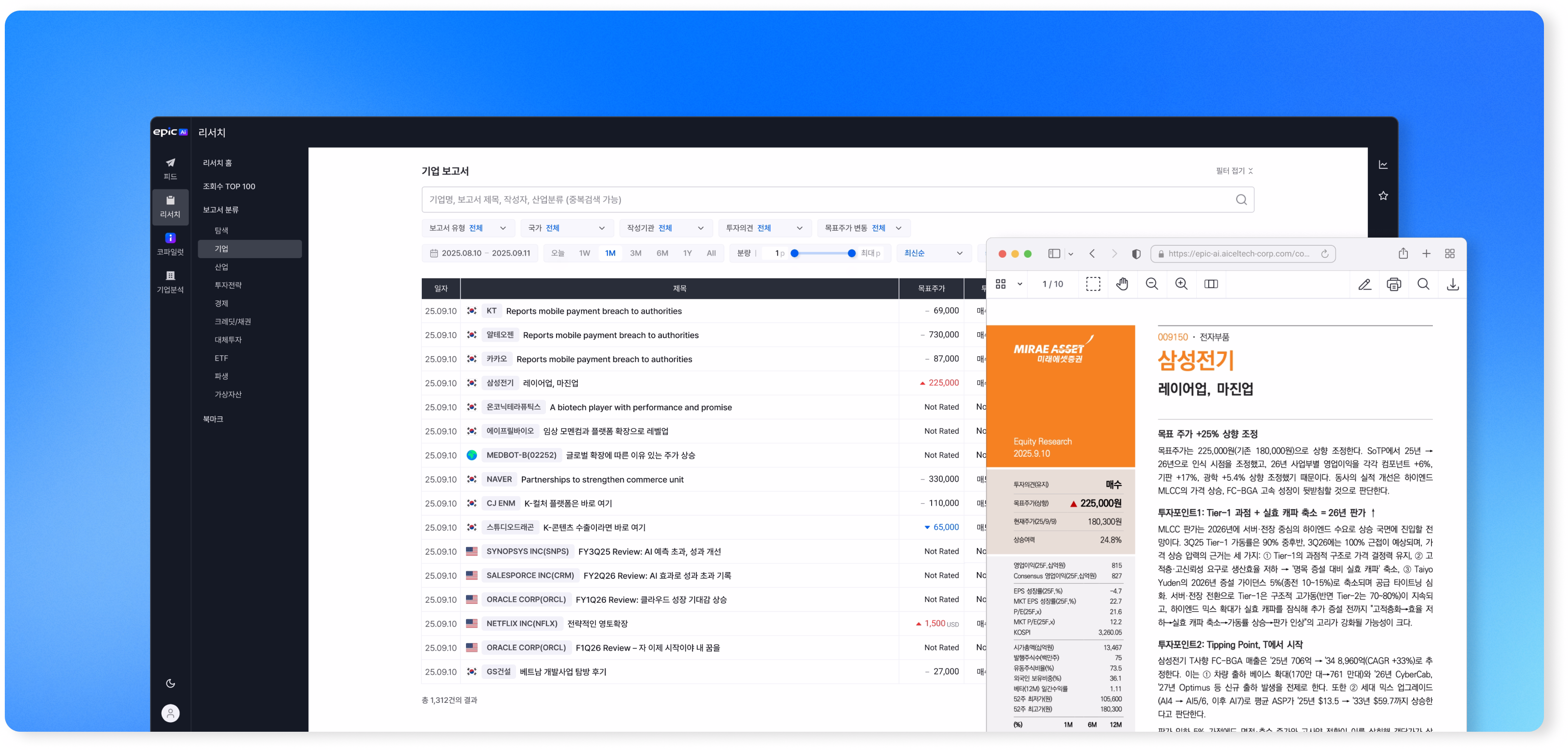Open the chart icon panel
The width and height of the screenshot is (1568, 750).
[1383, 165]
